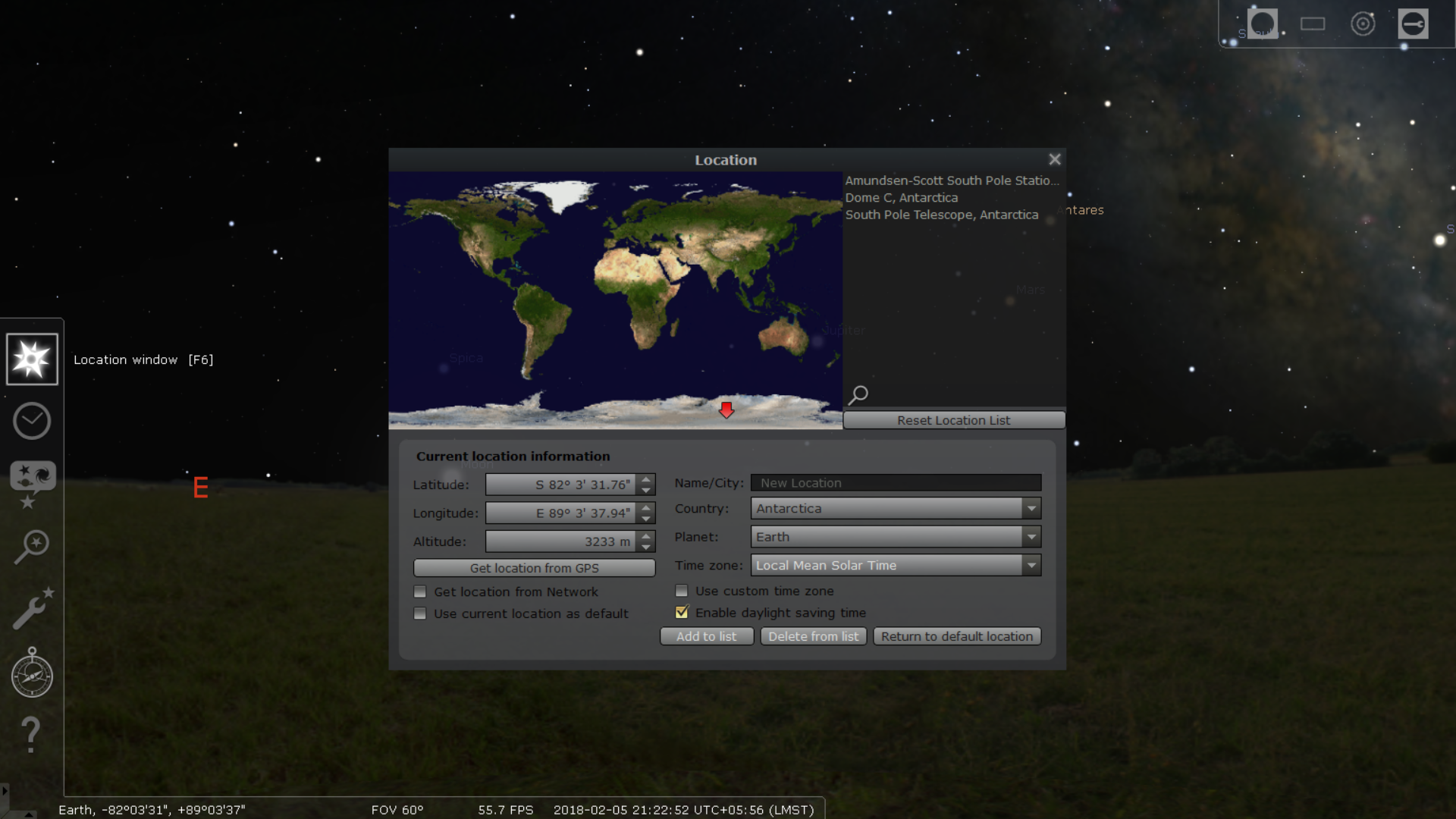Image resolution: width=1456 pixels, height=819 pixels.
Task: Click the Longitude value field
Action: 560,513
